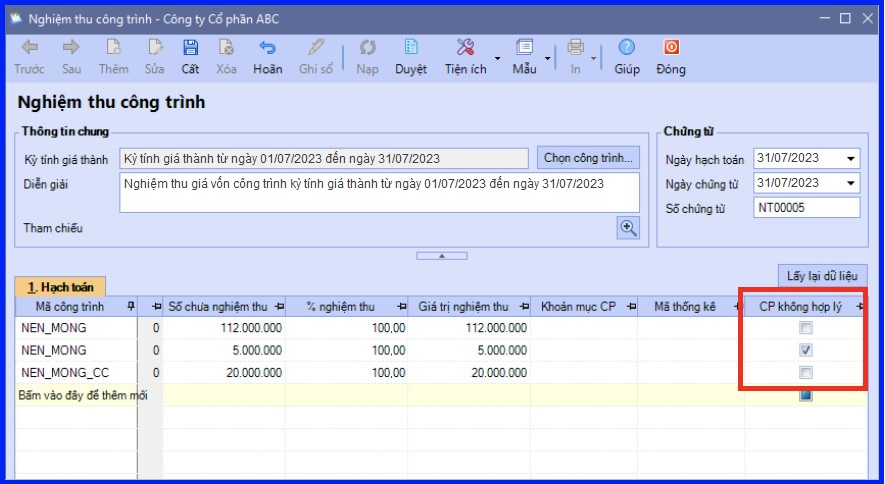The width and height of the screenshot is (885, 484).
Task: Click the Diễn giải description text box
Action: 379,192
